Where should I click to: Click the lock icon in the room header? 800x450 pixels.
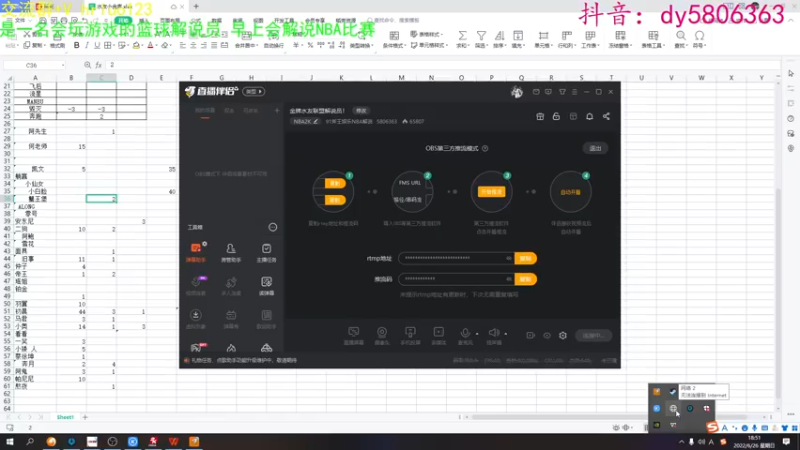click(556, 117)
